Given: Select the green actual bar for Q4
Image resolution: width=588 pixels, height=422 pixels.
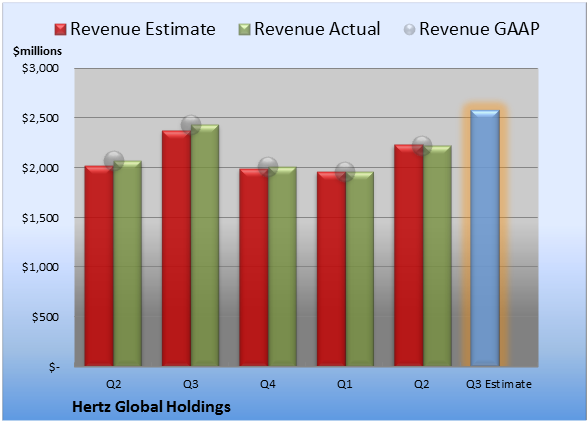Looking at the screenshot, I should [282, 266].
